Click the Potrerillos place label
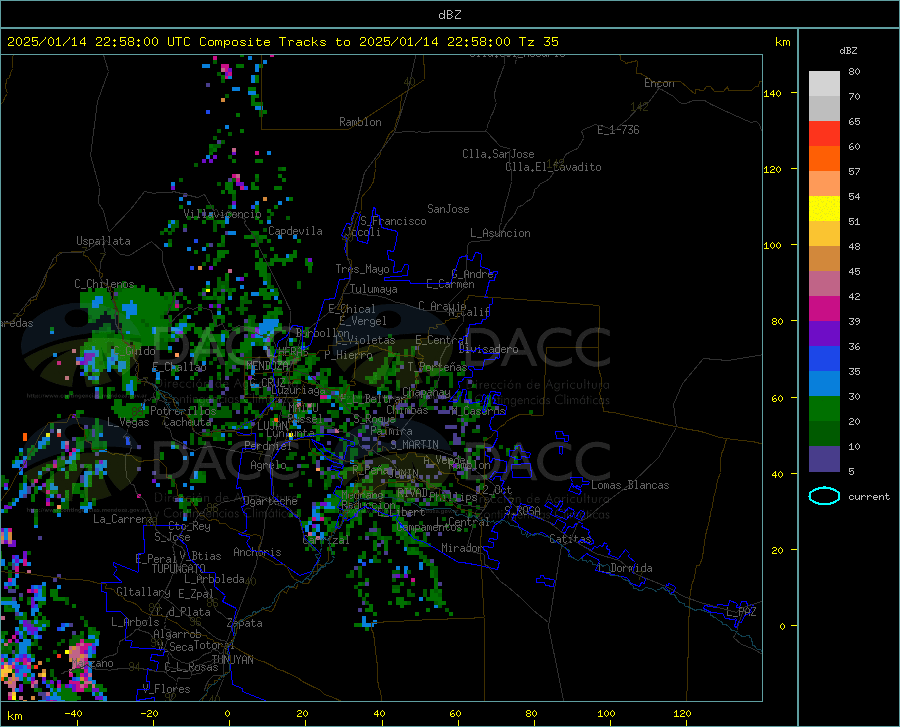 (183, 411)
